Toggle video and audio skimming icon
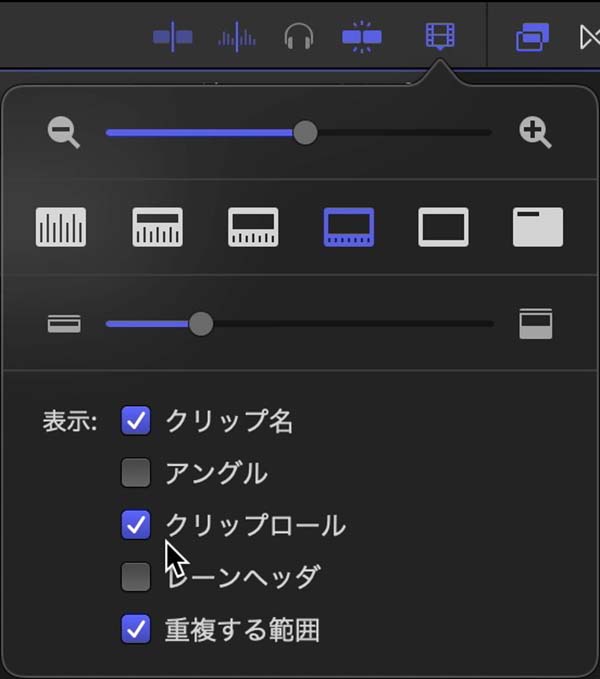The image size is (600, 679). [x=173, y=37]
